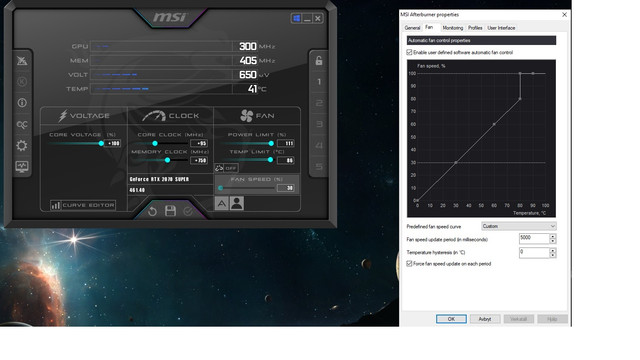Viewport: 640px width, 360px height.
Task: Select the Clock panel header
Action: (x=171, y=116)
